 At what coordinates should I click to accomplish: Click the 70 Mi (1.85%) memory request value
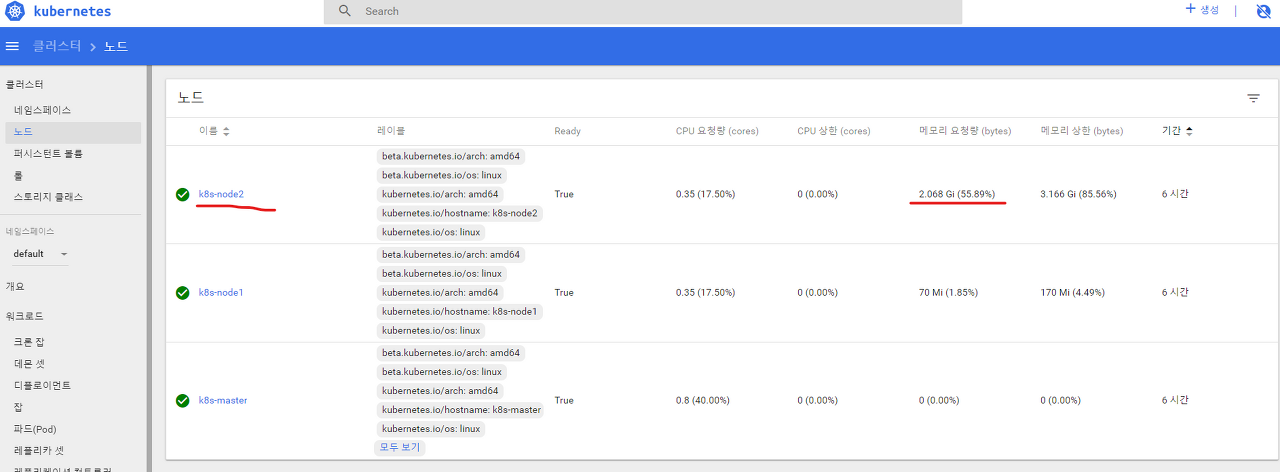pos(948,293)
